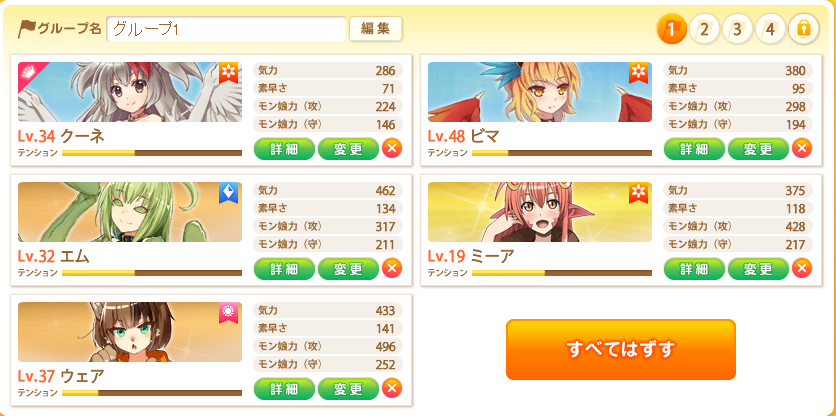Click すべてはずす to remove all members

point(621,349)
